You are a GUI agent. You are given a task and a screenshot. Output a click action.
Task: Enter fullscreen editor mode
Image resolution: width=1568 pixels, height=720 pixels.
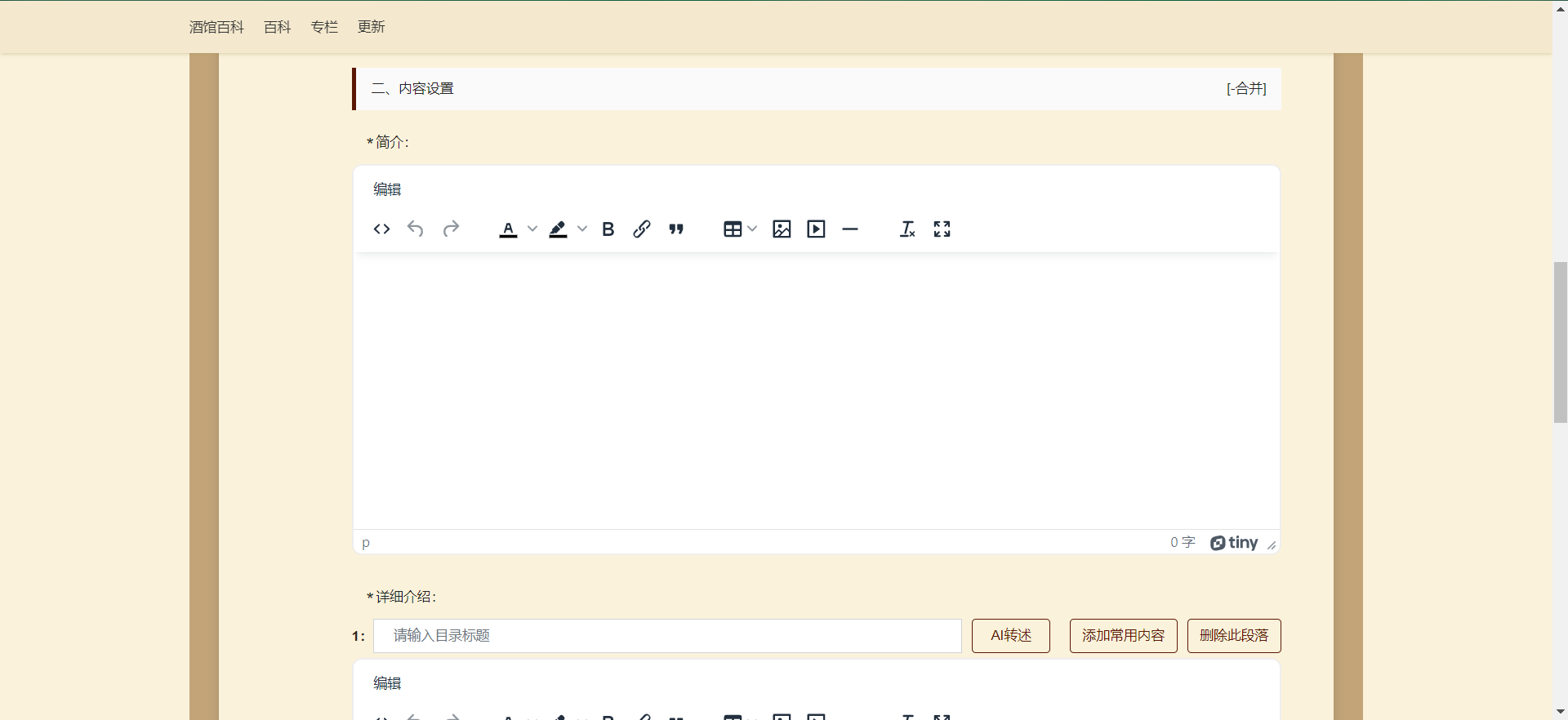tap(942, 229)
